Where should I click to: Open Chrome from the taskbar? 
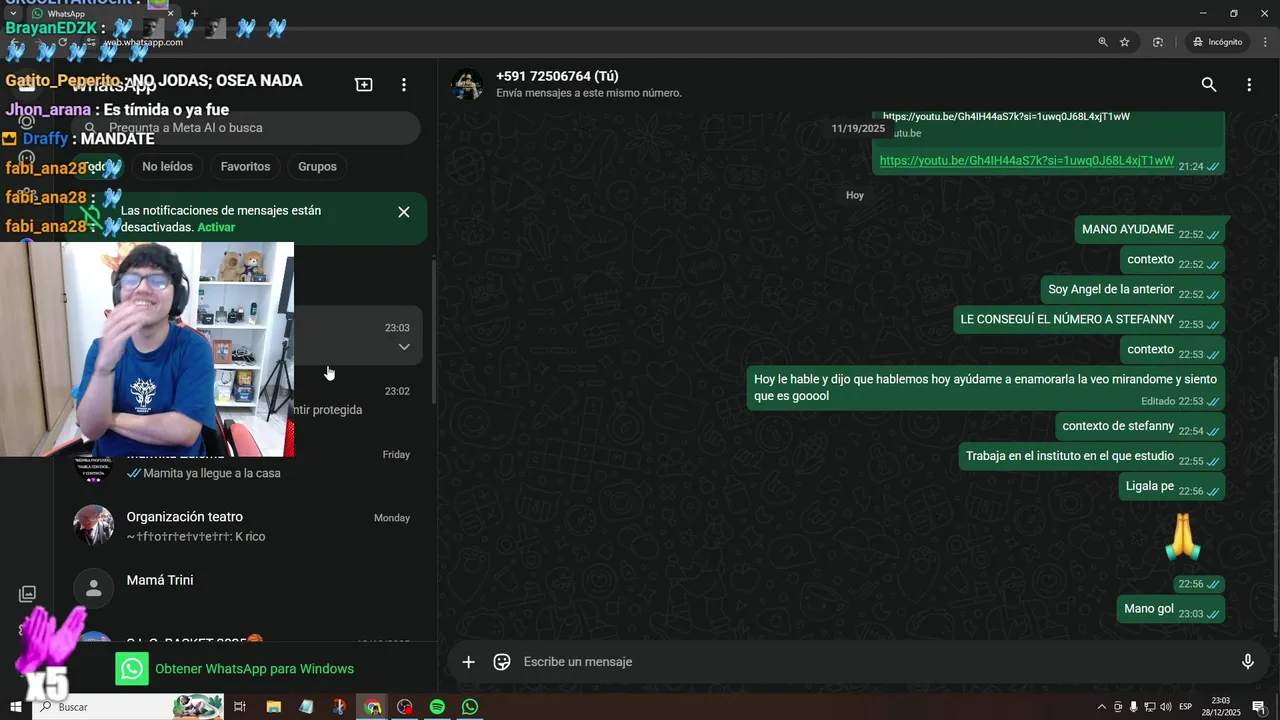coord(372,707)
